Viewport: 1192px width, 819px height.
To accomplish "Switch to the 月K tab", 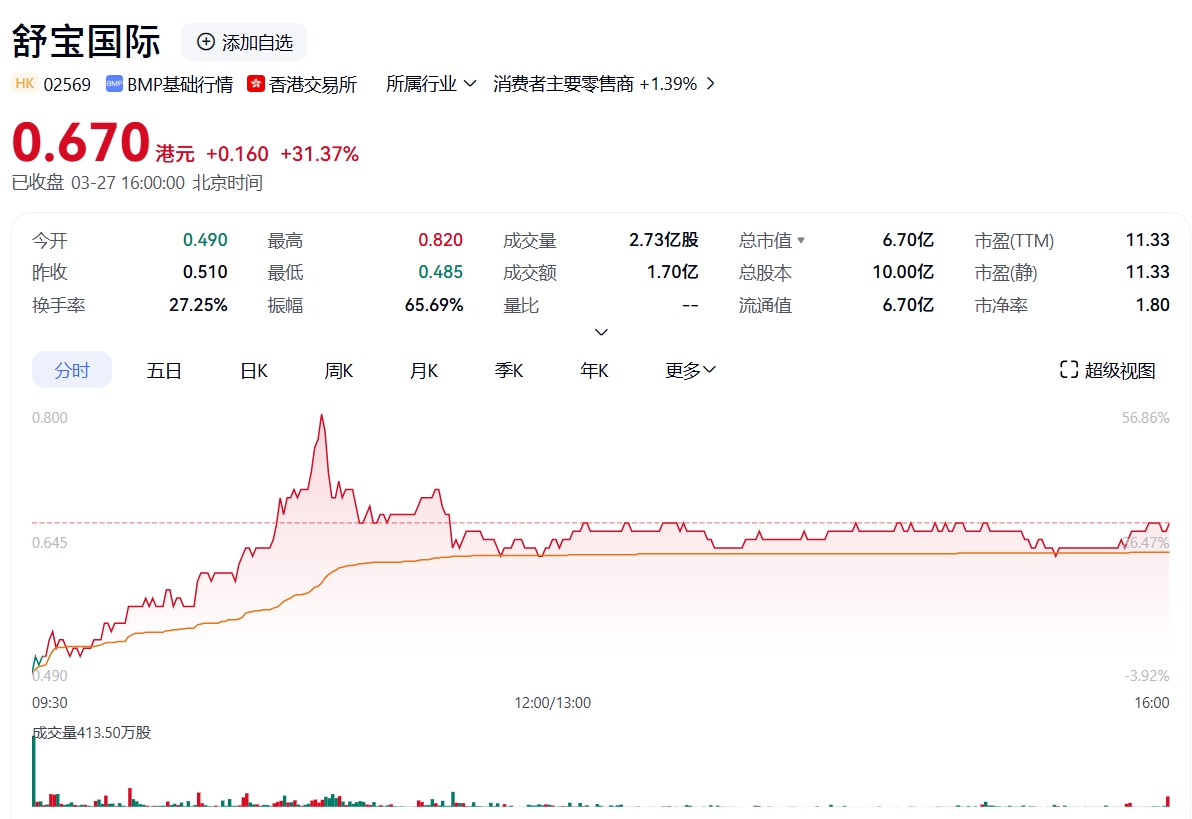I will pyautogui.click(x=424, y=370).
